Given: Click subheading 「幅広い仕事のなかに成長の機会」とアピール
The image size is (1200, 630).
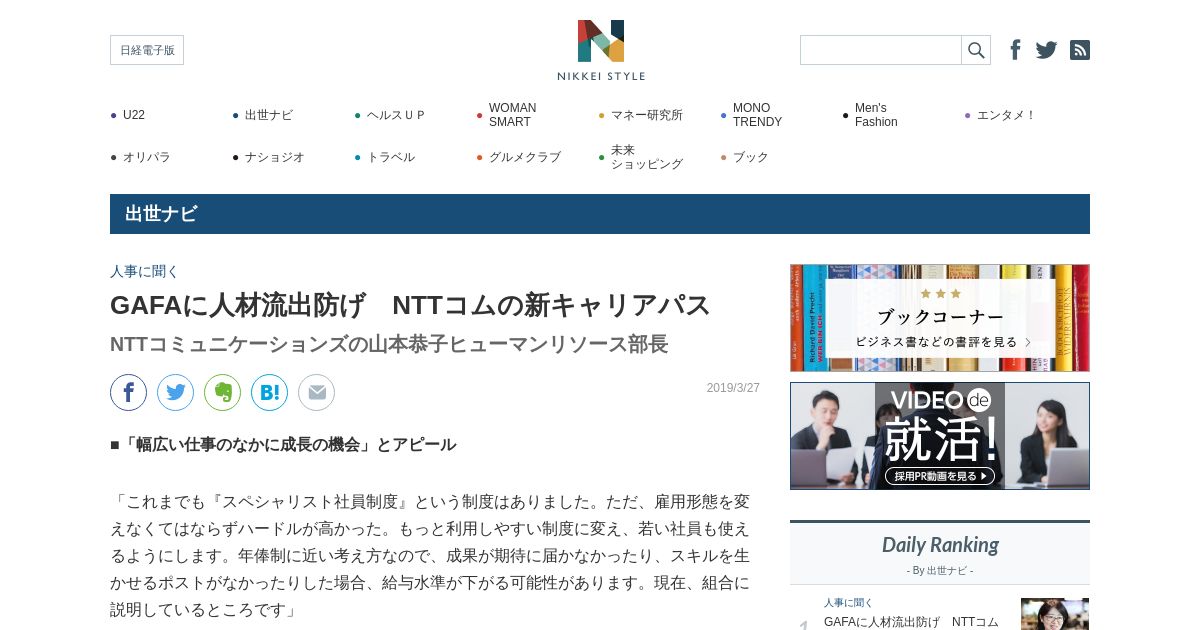Looking at the screenshot, I should click(283, 444).
